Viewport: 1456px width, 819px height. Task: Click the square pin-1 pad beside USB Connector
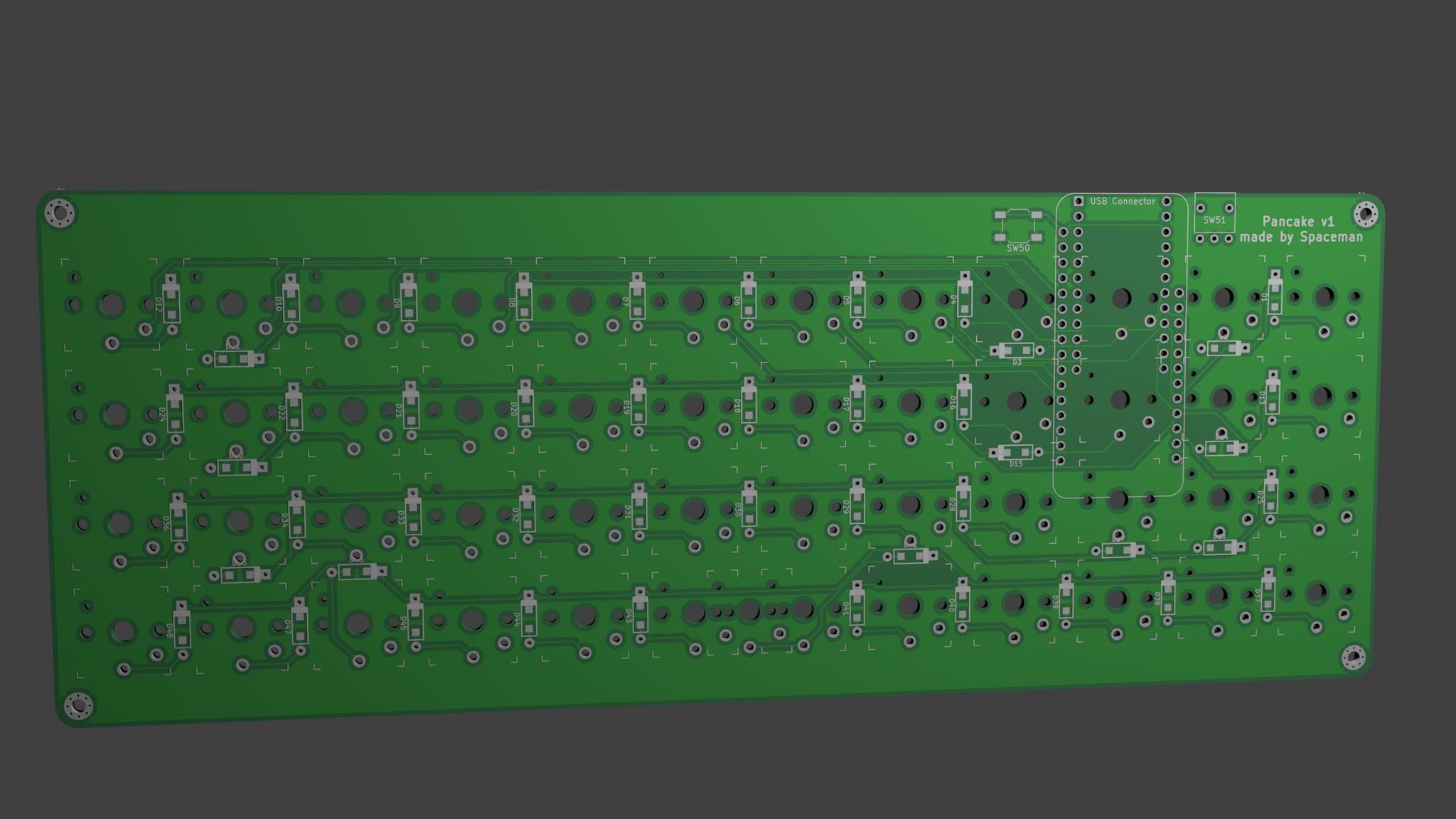coord(1078,202)
